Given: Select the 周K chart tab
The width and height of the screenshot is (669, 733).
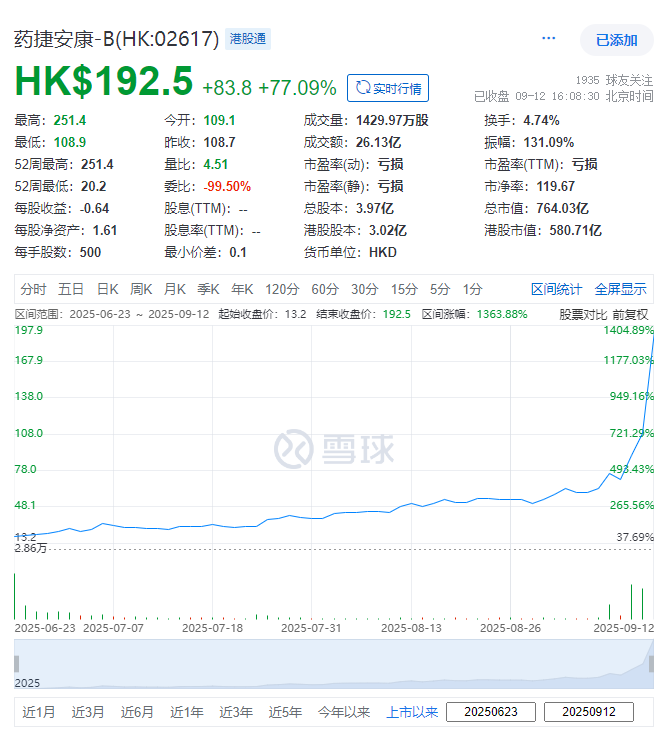Looking at the screenshot, I should (x=141, y=289).
